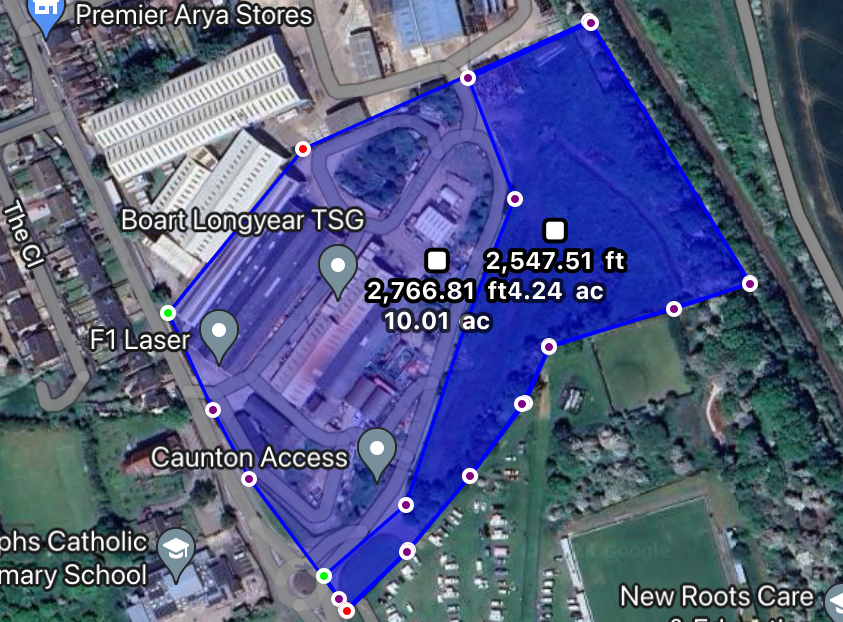Click the red vertex at the polygon's bottom tip
Viewport: 843px width, 622px height.
[x=347, y=611]
